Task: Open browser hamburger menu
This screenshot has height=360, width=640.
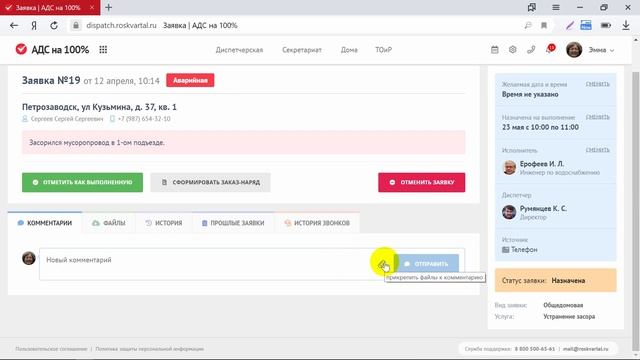Action: 556,7
